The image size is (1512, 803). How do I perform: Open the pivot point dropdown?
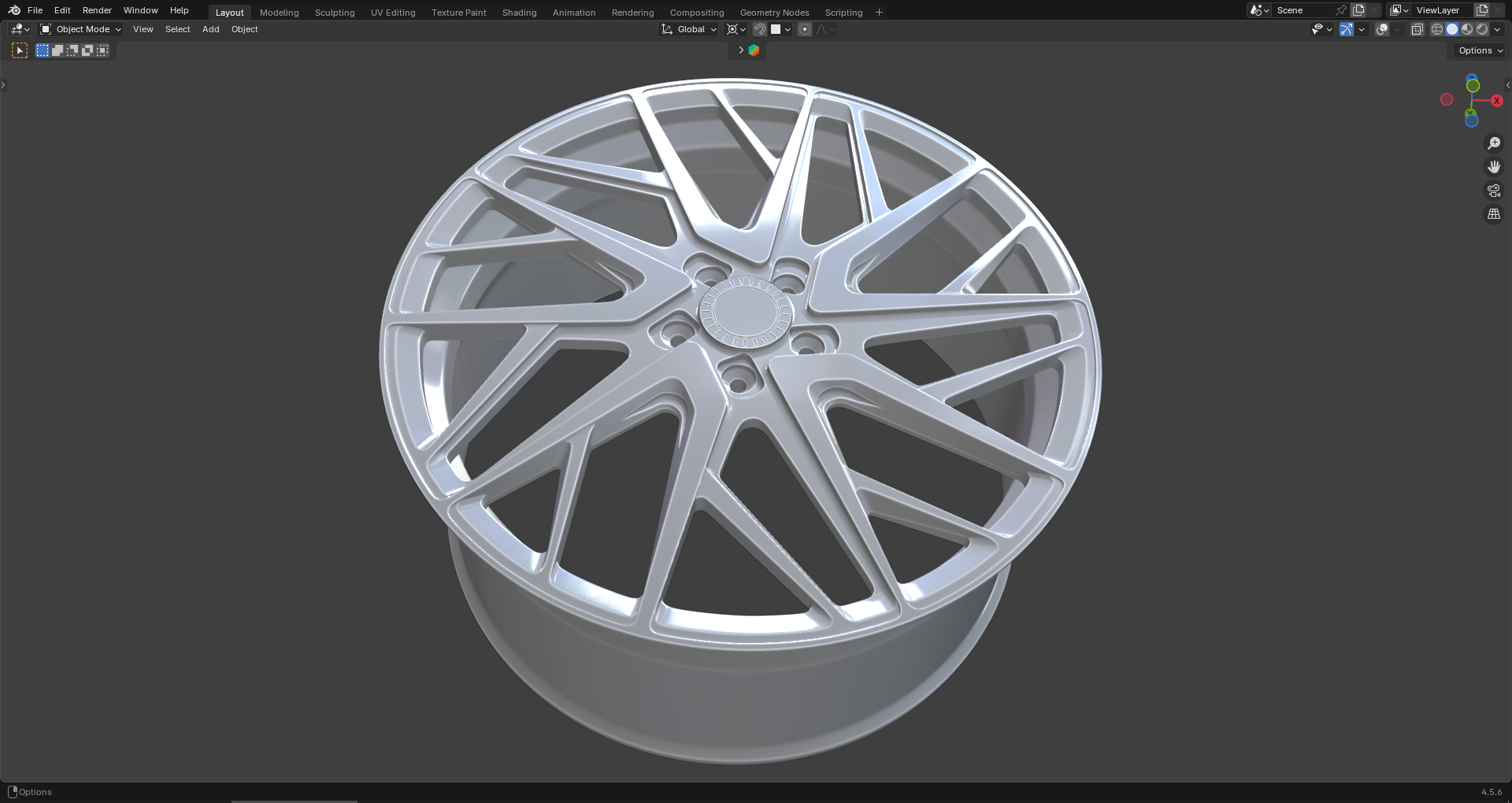pos(736,29)
